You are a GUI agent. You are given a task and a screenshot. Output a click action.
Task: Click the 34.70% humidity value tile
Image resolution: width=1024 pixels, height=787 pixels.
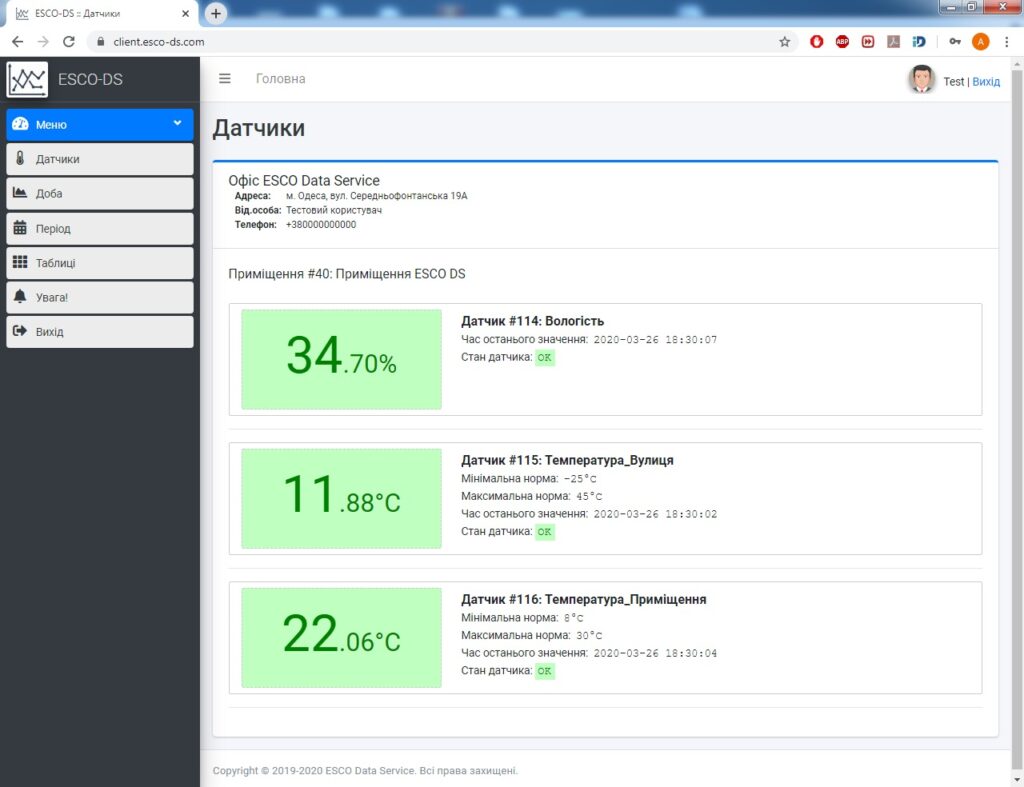pos(342,359)
